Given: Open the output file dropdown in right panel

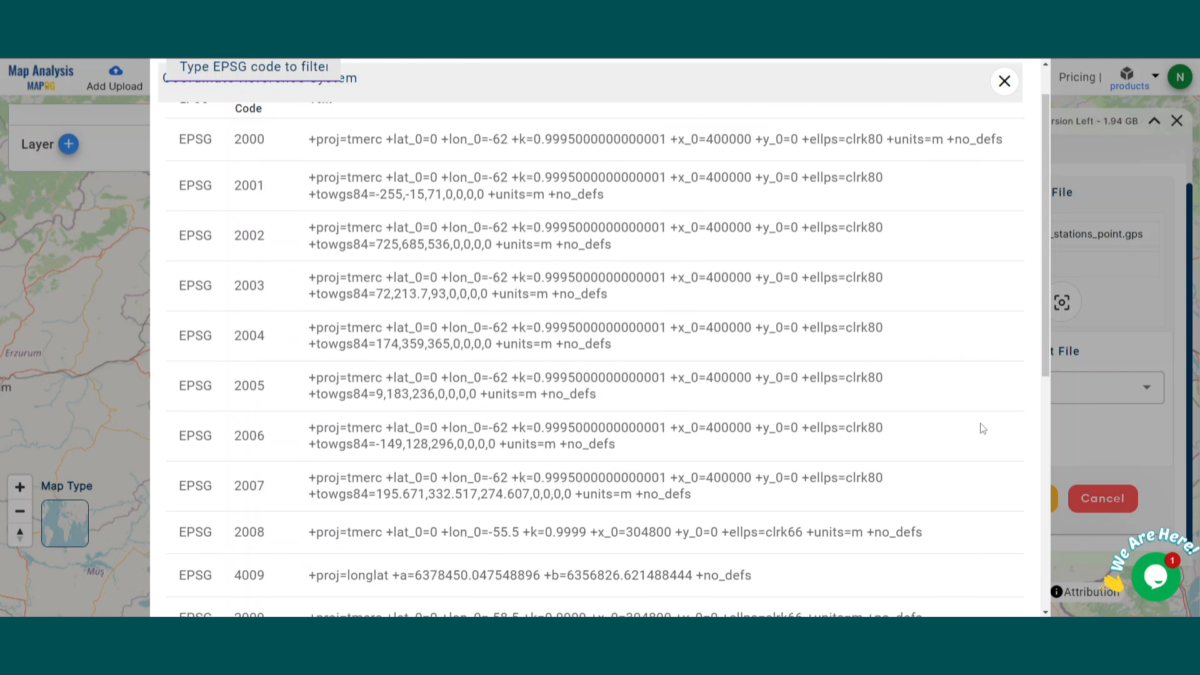Looking at the screenshot, I should coord(1146,387).
